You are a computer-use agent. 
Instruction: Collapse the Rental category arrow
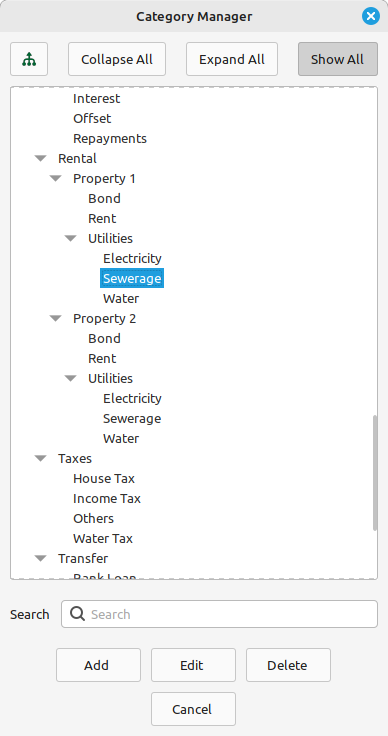[x=41, y=159]
